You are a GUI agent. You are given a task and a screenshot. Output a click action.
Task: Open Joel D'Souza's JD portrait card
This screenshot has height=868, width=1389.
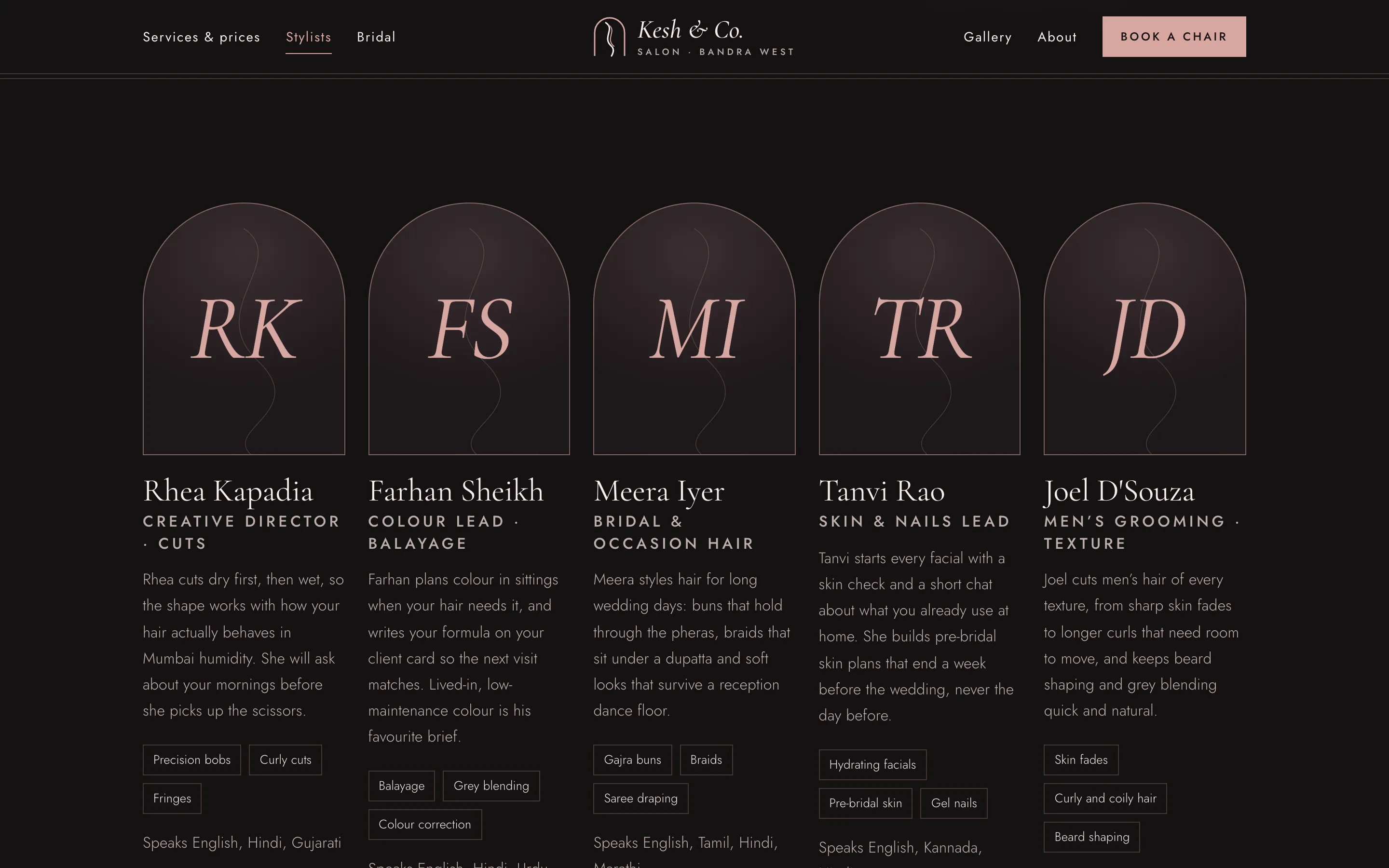(x=1144, y=328)
